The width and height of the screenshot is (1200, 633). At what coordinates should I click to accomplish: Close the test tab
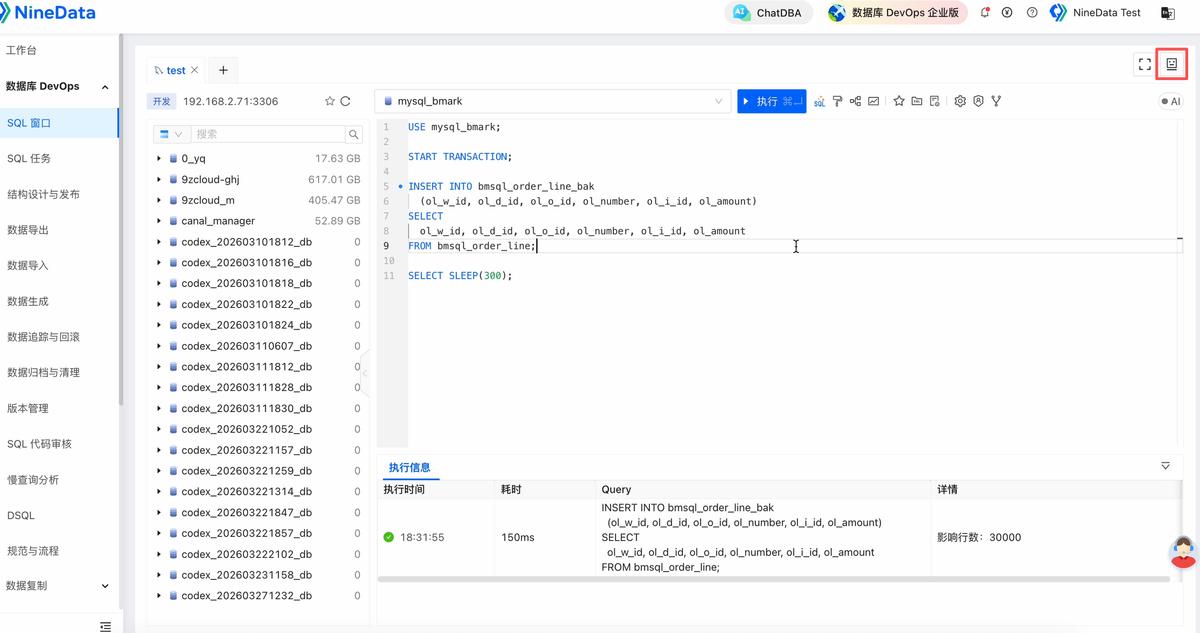(x=195, y=70)
